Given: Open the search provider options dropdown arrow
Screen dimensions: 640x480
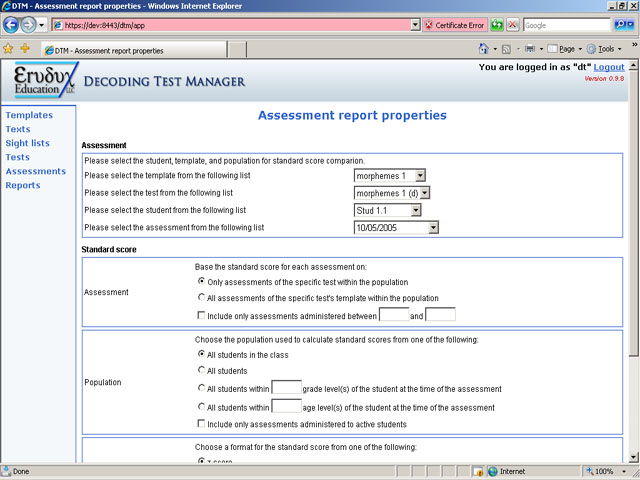Looking at the screenshot, I should tap(631, 25).
